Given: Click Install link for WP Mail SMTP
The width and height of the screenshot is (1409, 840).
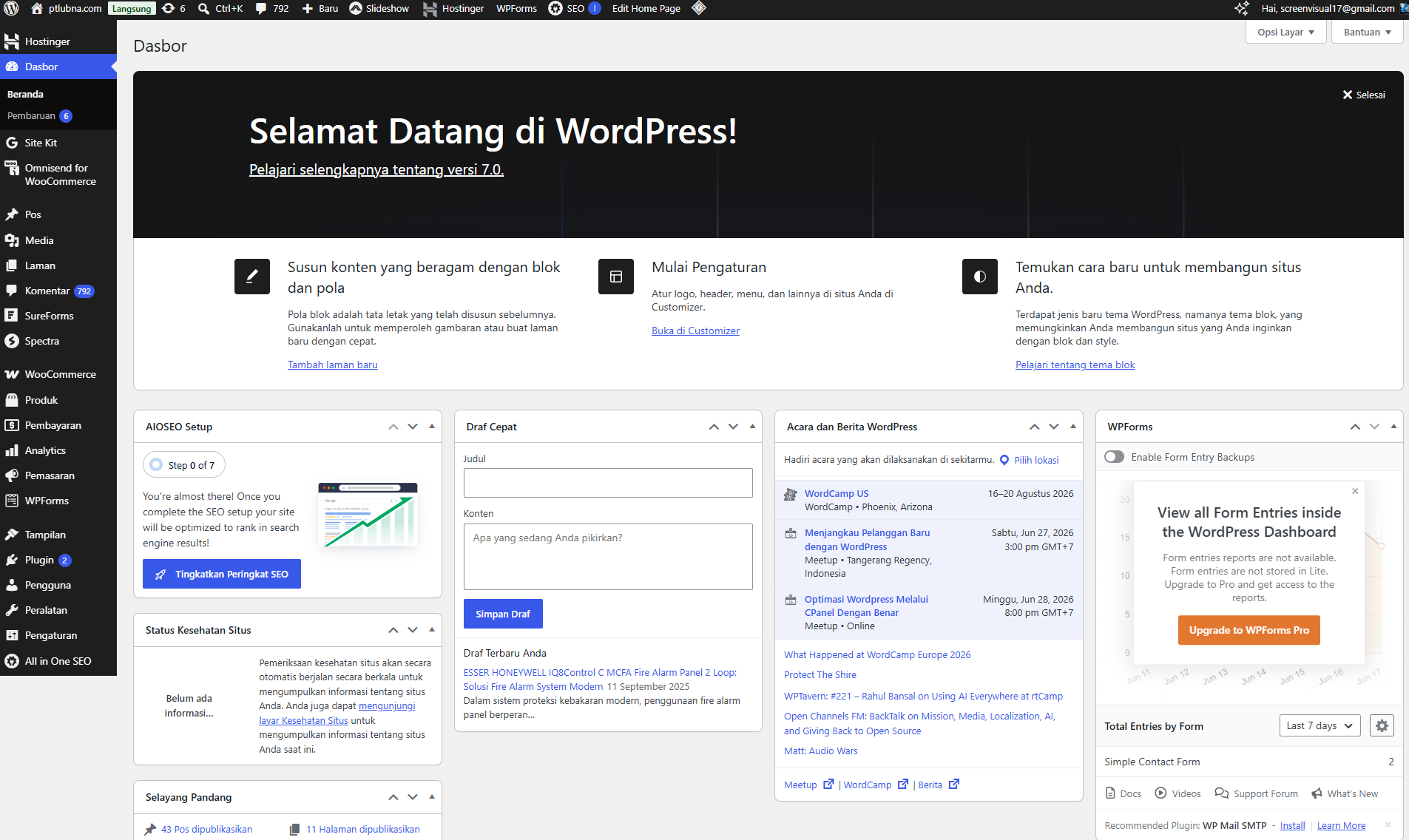Looking at the screenshot, I should 1292,825.
